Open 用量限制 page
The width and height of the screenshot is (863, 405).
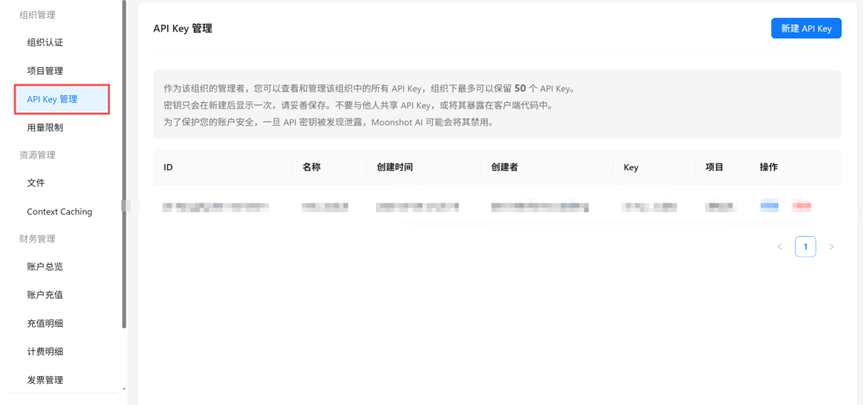tap(45, 128)
